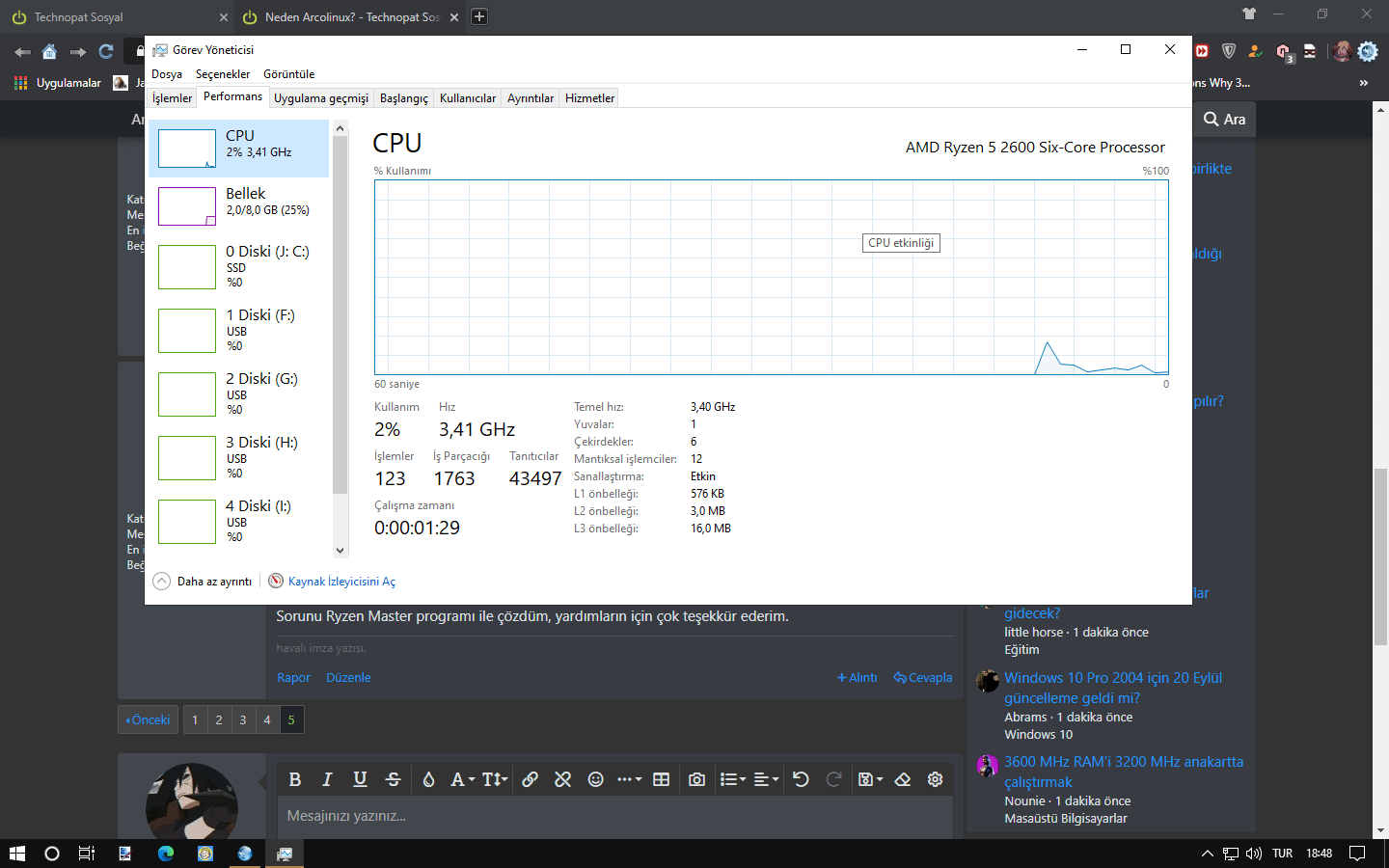Open the 3600 MHz RAM thread link
Screen dimensions: 1389x868
pos(1124,772)
